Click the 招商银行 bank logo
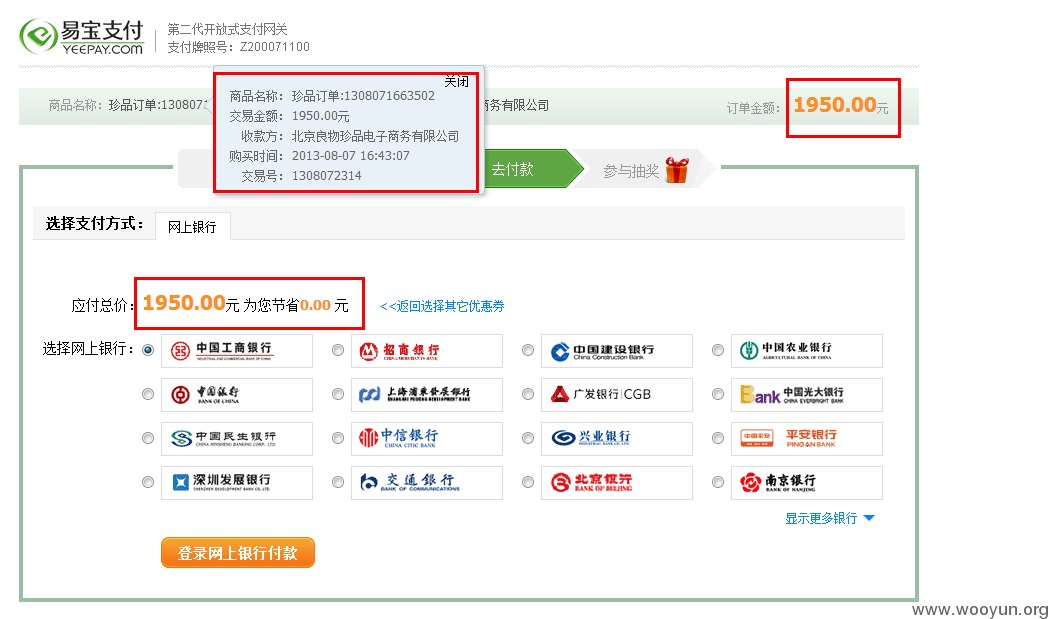Image resolution: width=1050 pixels, height=619 pixels. click(427, 351)
